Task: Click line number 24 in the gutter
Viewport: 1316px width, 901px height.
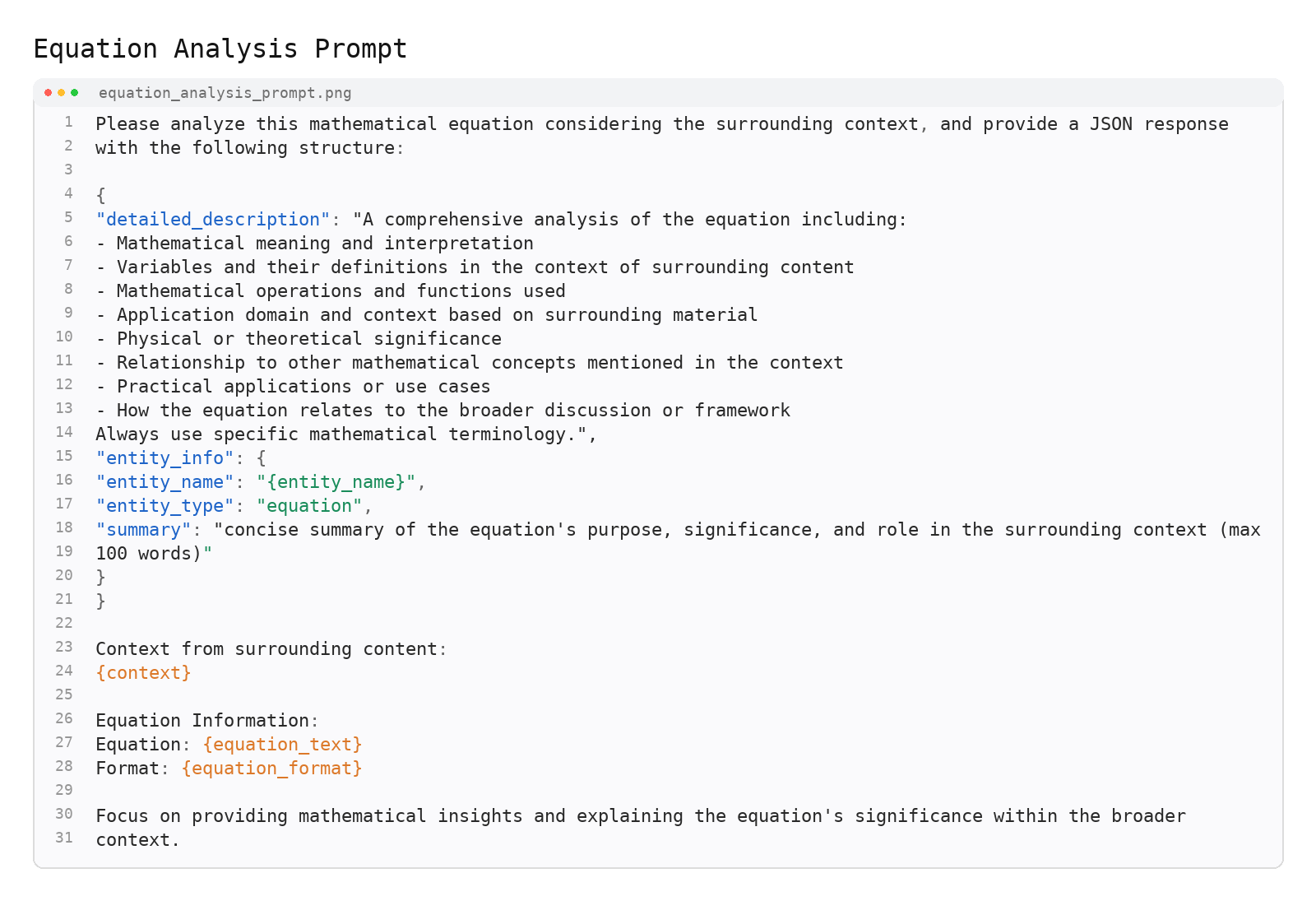Action: click(64, 671)
